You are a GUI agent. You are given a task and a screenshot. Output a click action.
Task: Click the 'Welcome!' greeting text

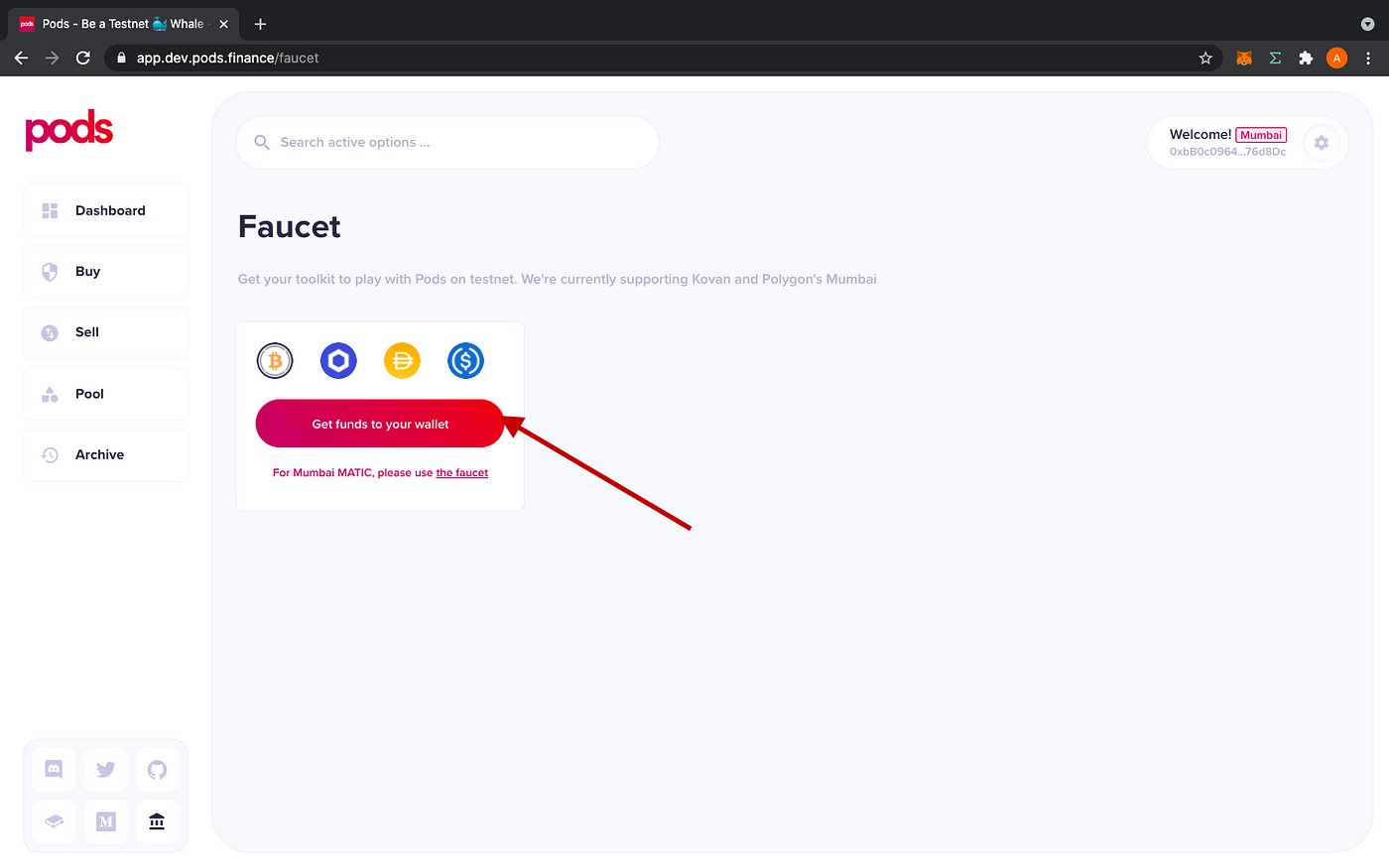[x=1200, y=135]
